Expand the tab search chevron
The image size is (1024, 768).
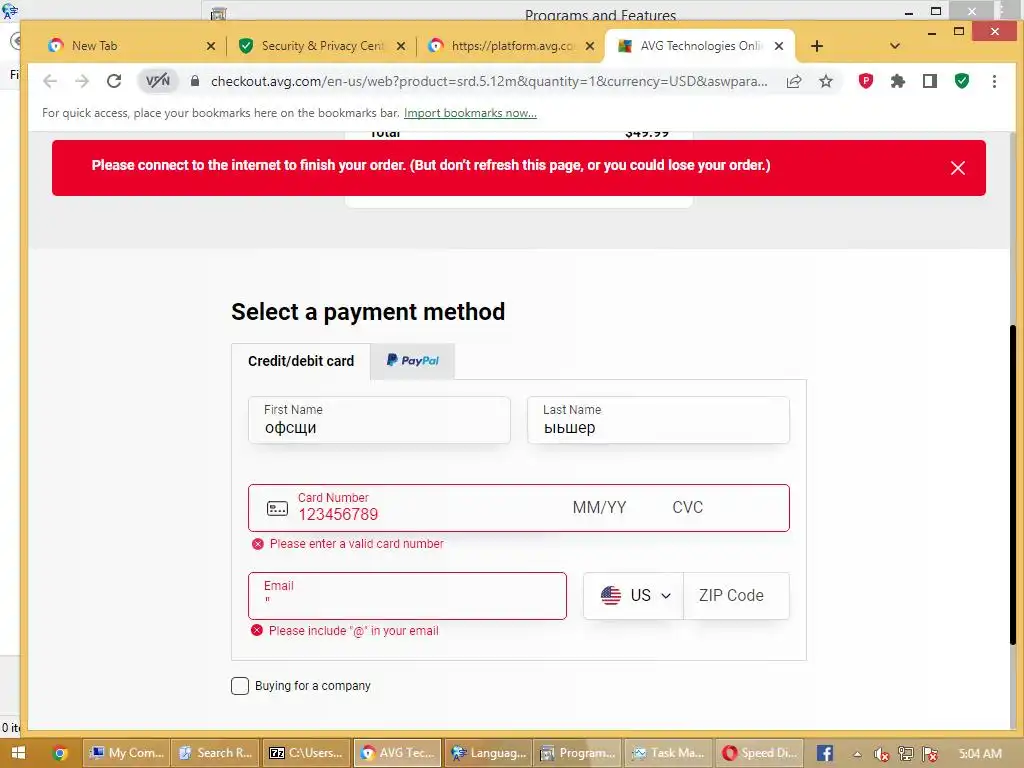click(x=895, y=46)
